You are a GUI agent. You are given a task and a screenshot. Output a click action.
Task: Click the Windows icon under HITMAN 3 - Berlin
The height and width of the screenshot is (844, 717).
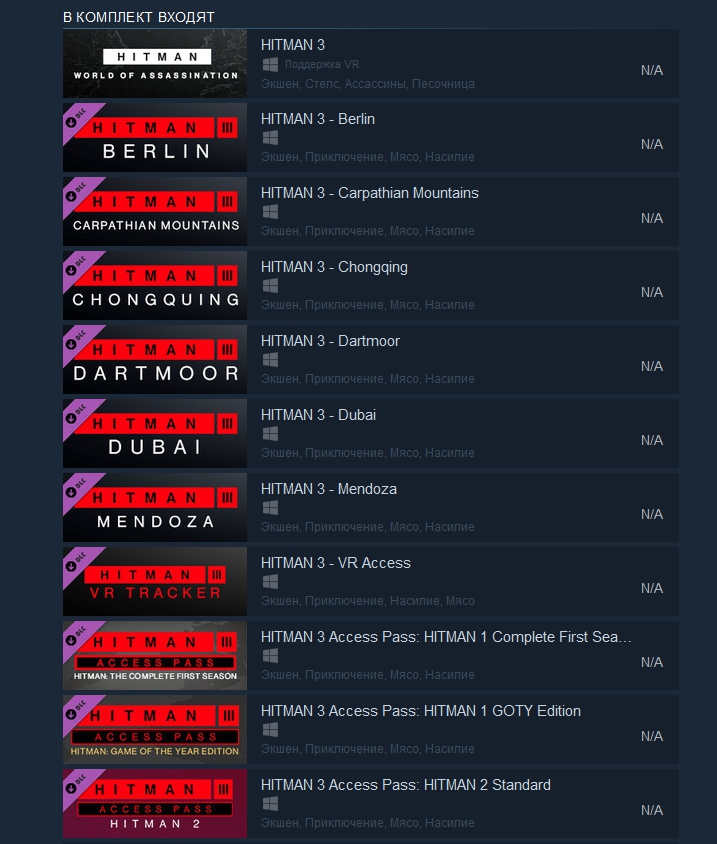pos(270,138)
